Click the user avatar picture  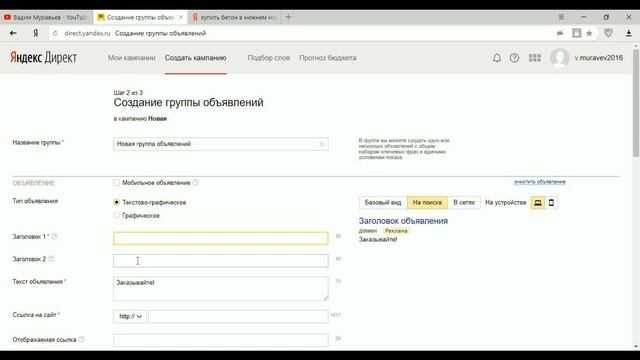point(560,58)
